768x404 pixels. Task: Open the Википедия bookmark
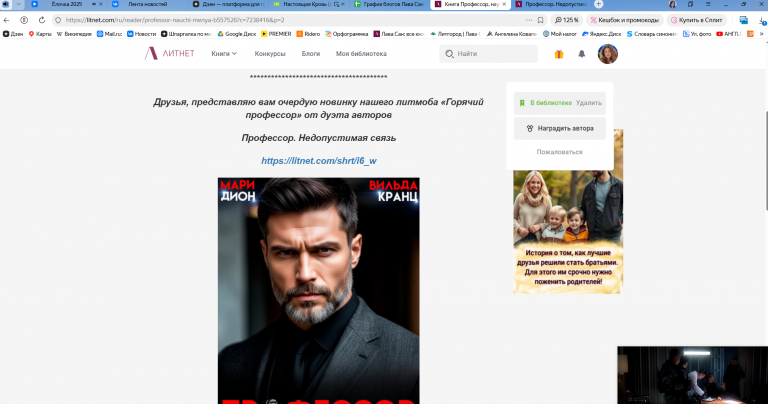pos(74,34)
